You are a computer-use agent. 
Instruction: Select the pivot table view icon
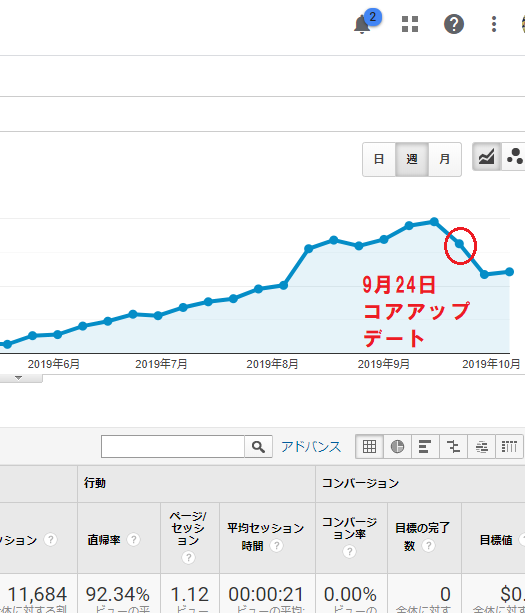click(509, 446)
